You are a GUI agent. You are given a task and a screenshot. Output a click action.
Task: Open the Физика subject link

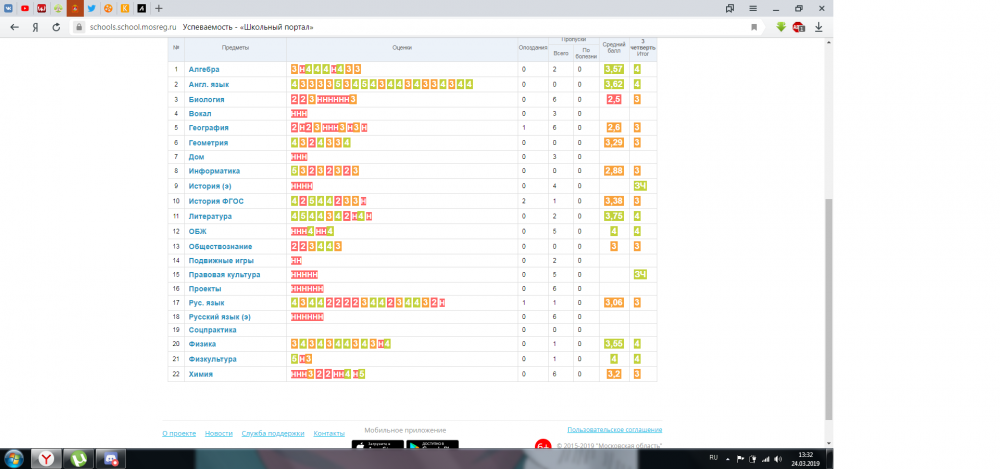pyautogui.click(x=203, y=344)
